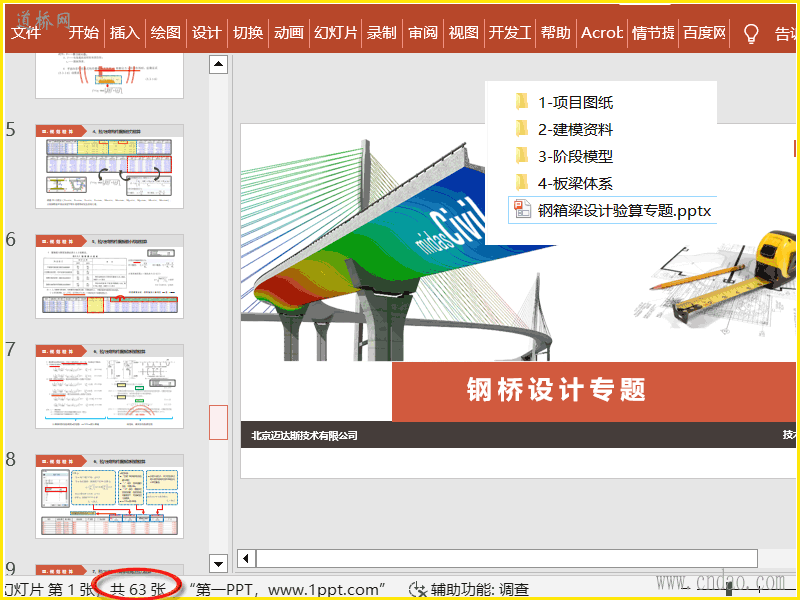Viewport: 800px width, 600px height.
Task: Click 辅助功能: 调查 in status bar
Action: coord(480,590)
